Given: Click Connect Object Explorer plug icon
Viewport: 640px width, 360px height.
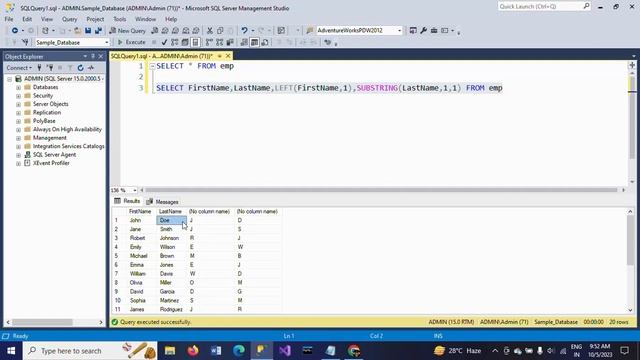Looking at the screenshot, I should click(40, 68).
